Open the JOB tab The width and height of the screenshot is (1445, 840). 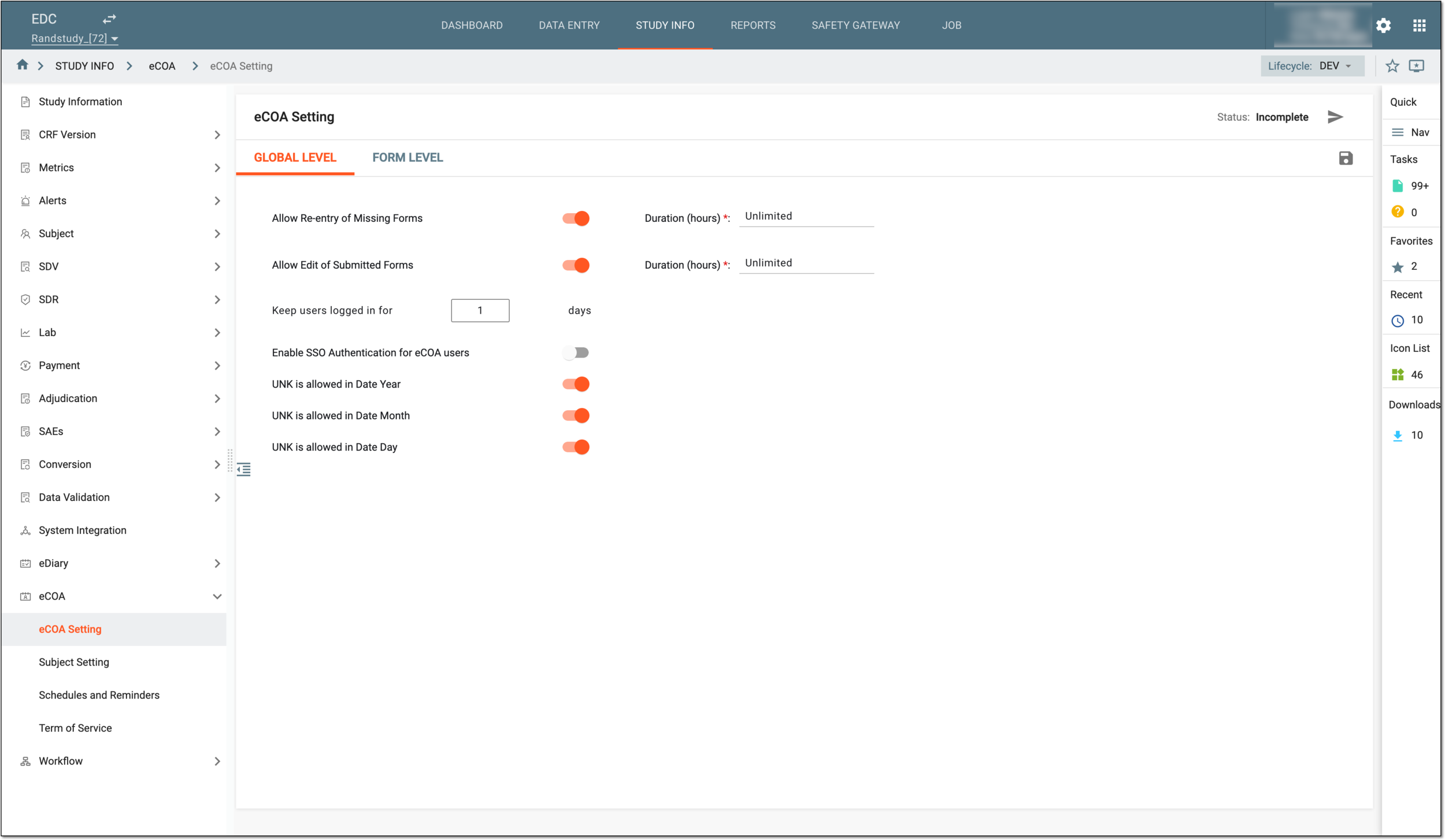[951, 25]
